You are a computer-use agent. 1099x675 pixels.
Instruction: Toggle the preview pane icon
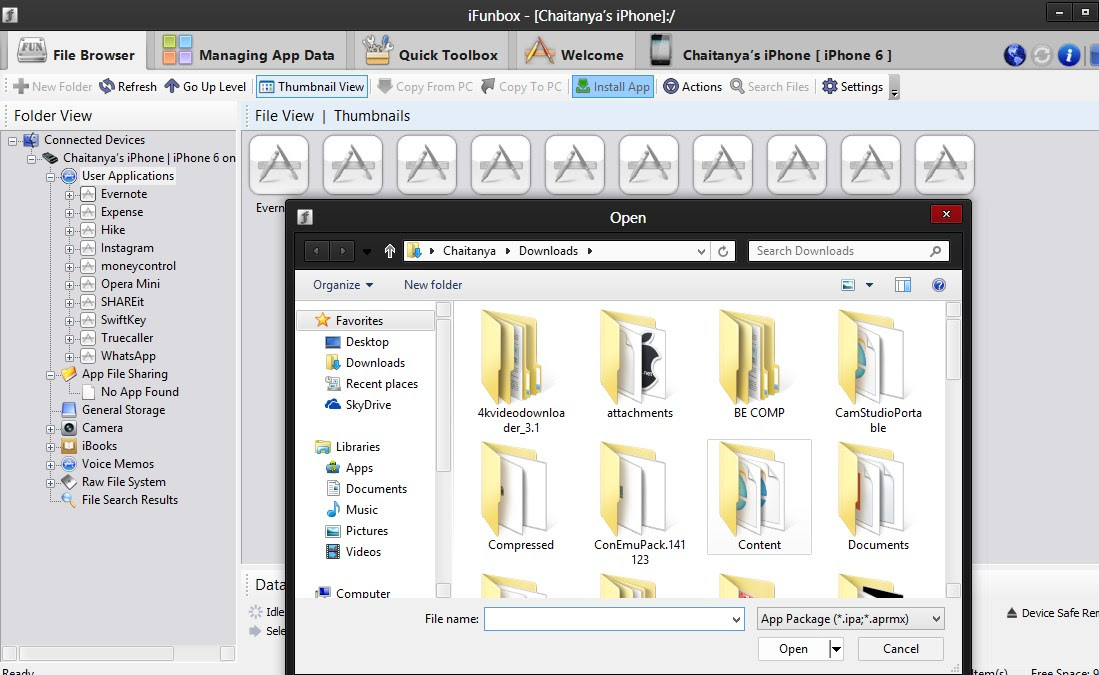pyautogui.click(x=903, y=285)
